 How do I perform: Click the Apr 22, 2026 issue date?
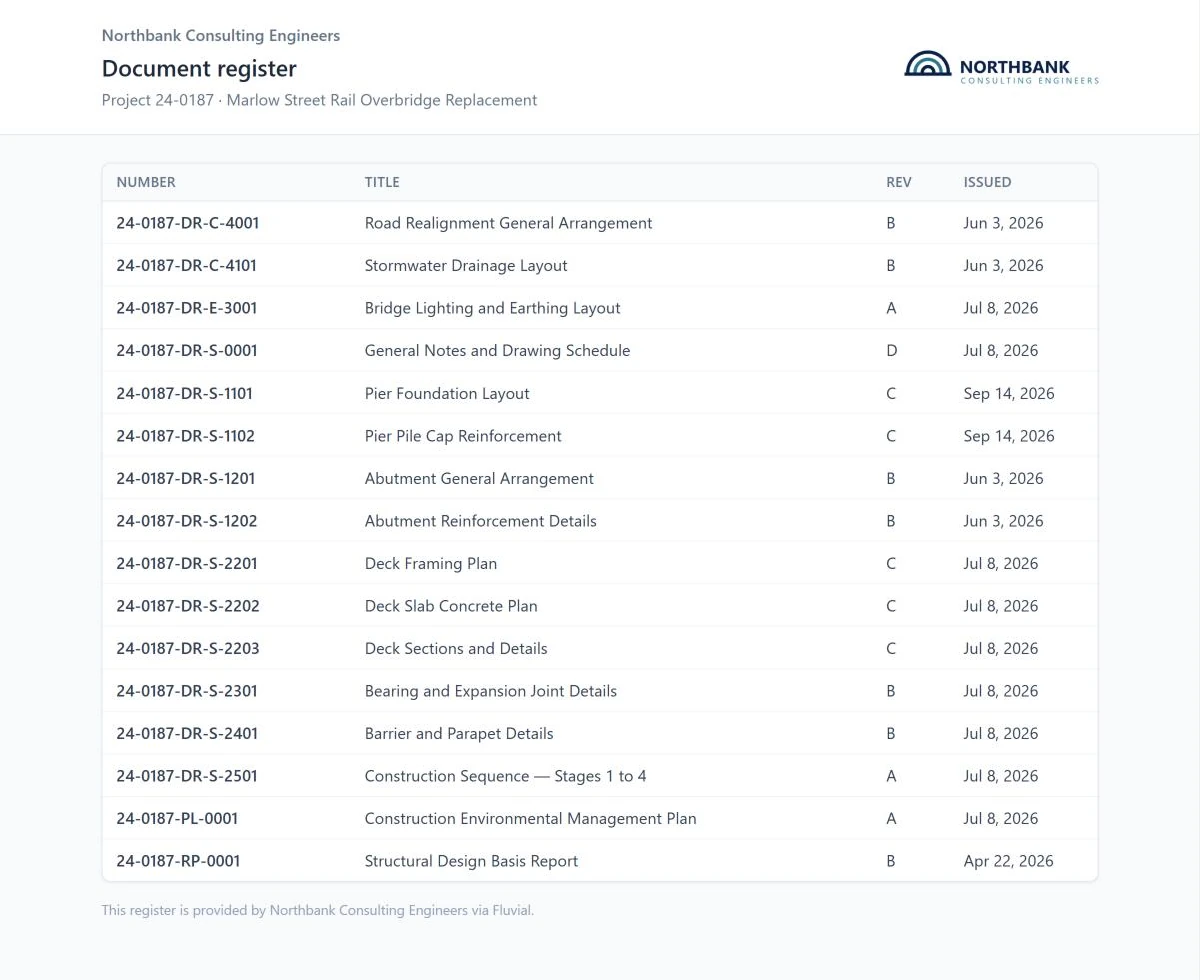click(x=1008, y=861)
